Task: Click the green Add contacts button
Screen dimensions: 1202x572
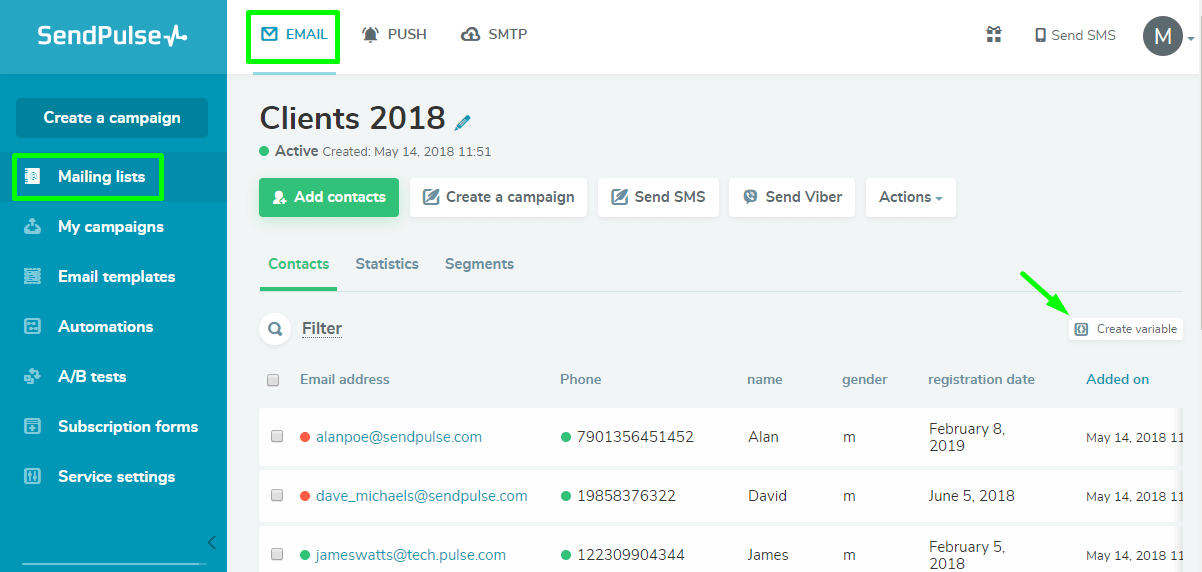Action: [329, 198]
